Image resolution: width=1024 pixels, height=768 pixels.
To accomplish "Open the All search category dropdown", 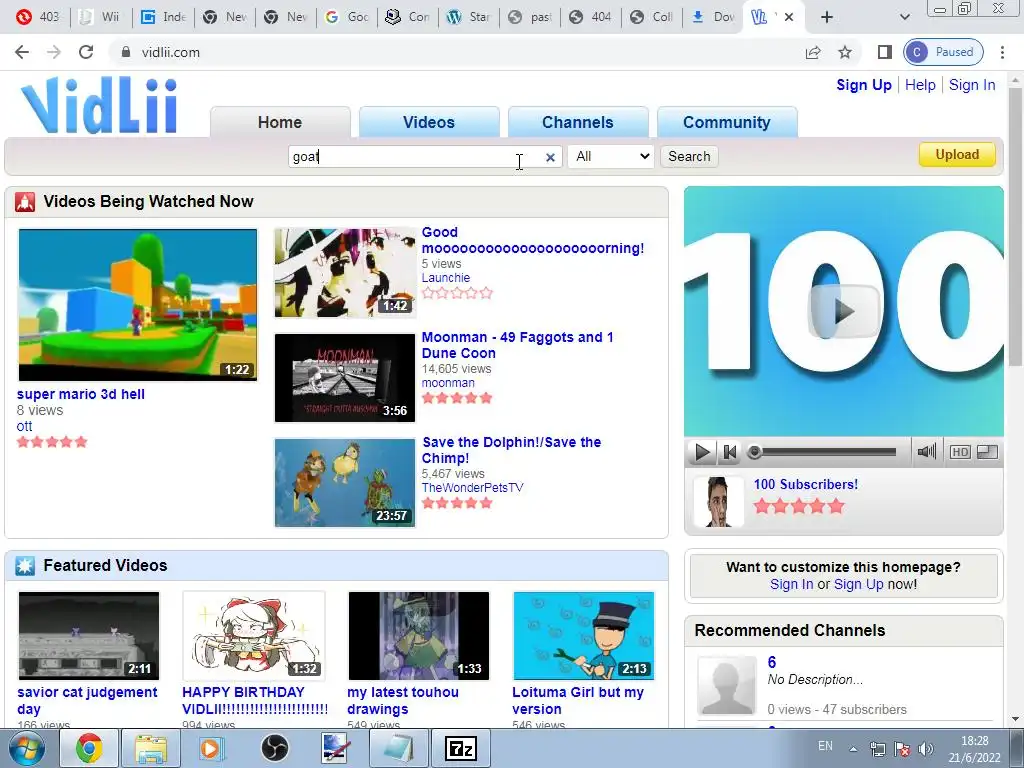I will pyautogui.click(x=611, y=157).
